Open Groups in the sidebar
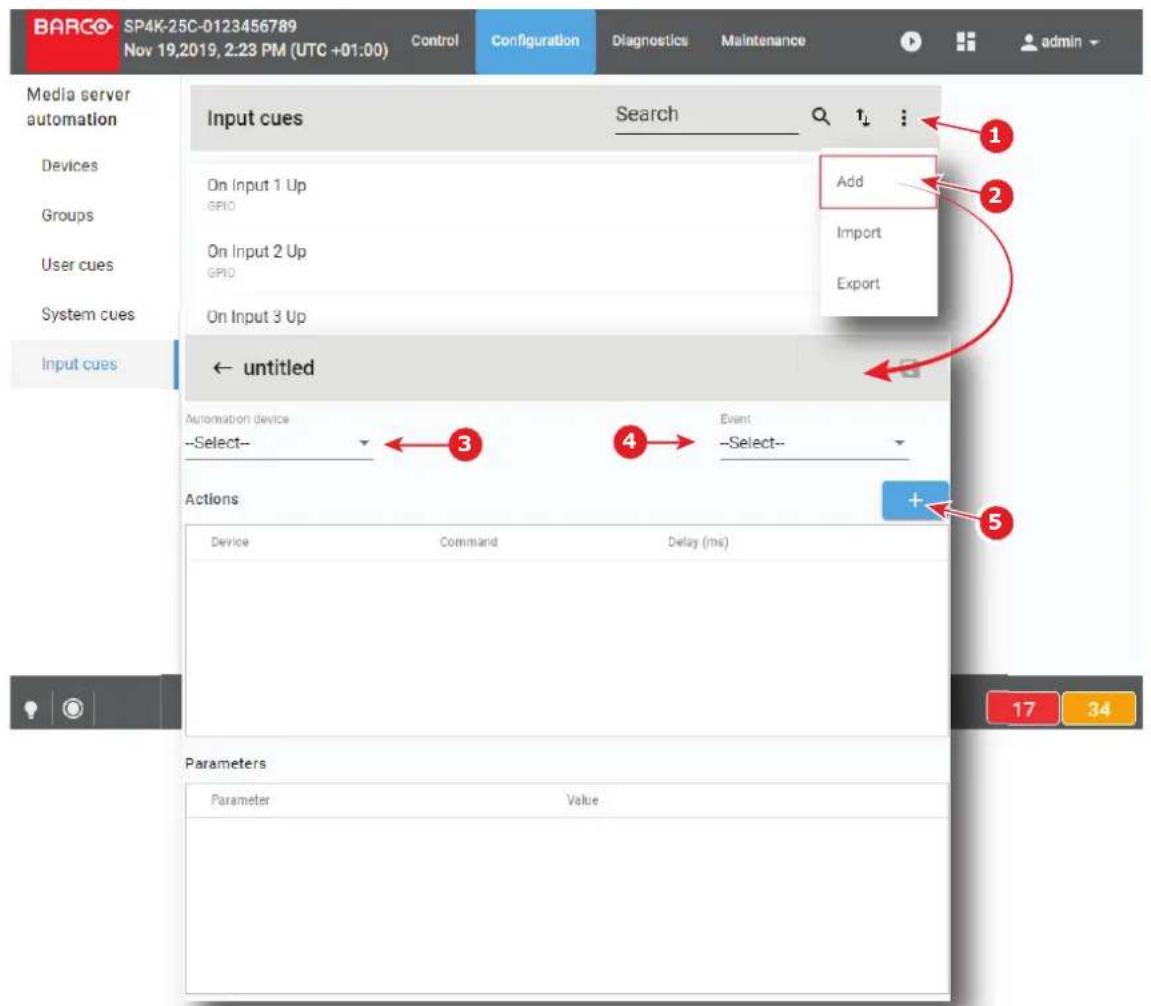The height and width of the screenshot is (1006, 1151). 68,215
